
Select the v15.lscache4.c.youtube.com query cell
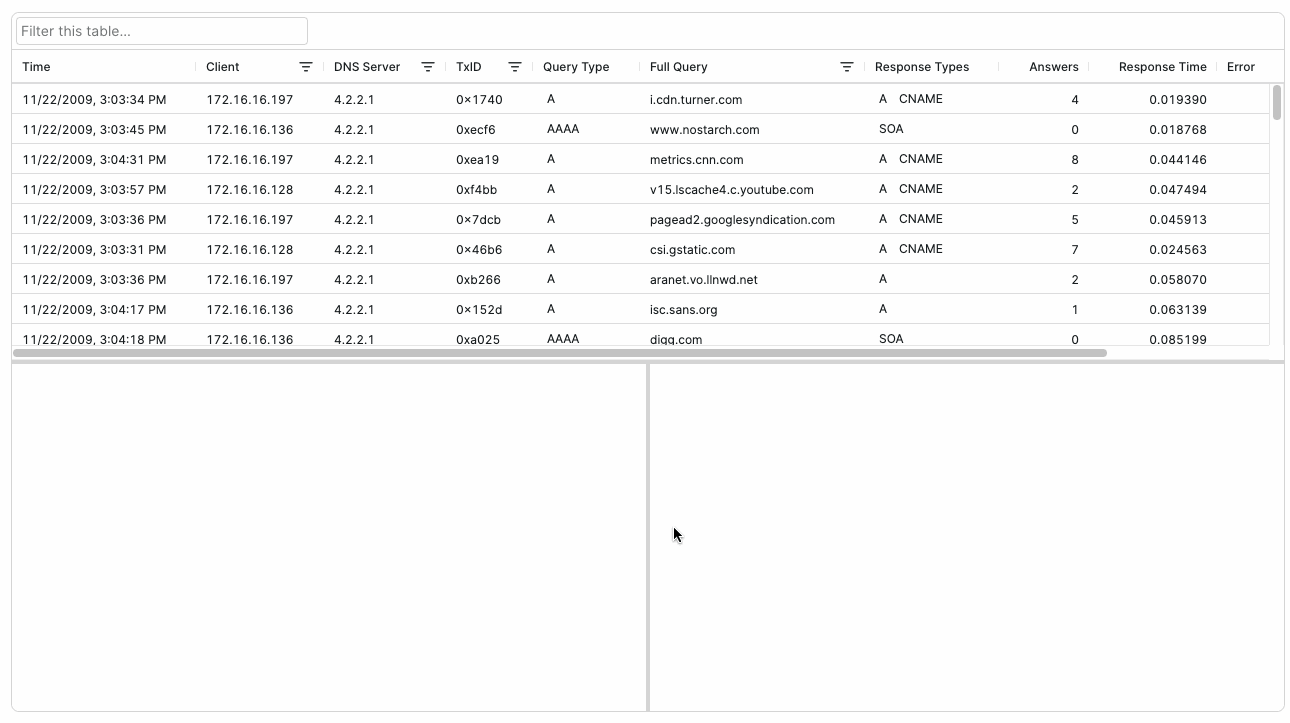pyautogui.click(x=732, y=190)
